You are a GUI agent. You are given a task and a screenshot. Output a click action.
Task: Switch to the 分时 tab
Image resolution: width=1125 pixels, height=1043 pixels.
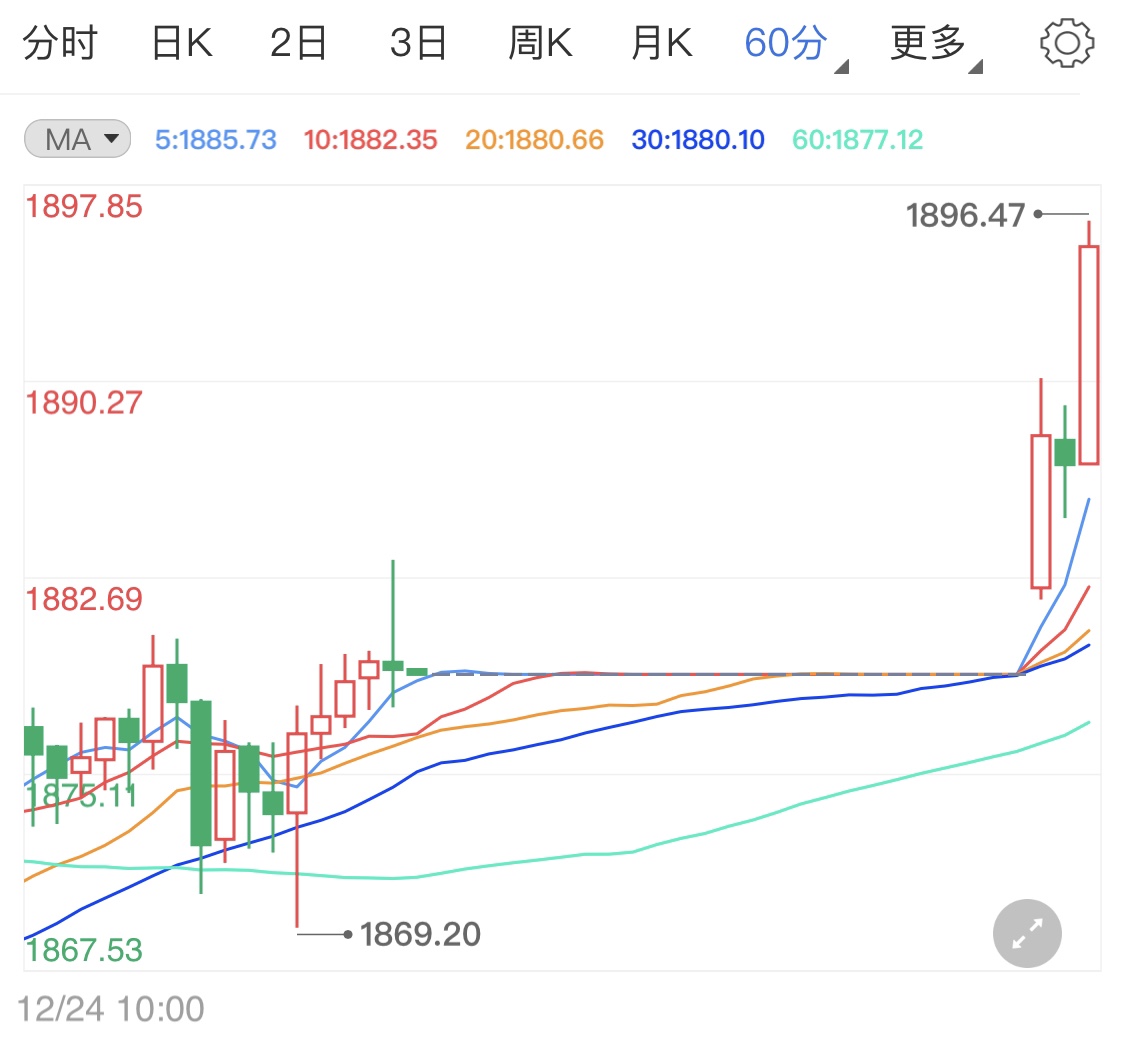[x=60, y=43]
